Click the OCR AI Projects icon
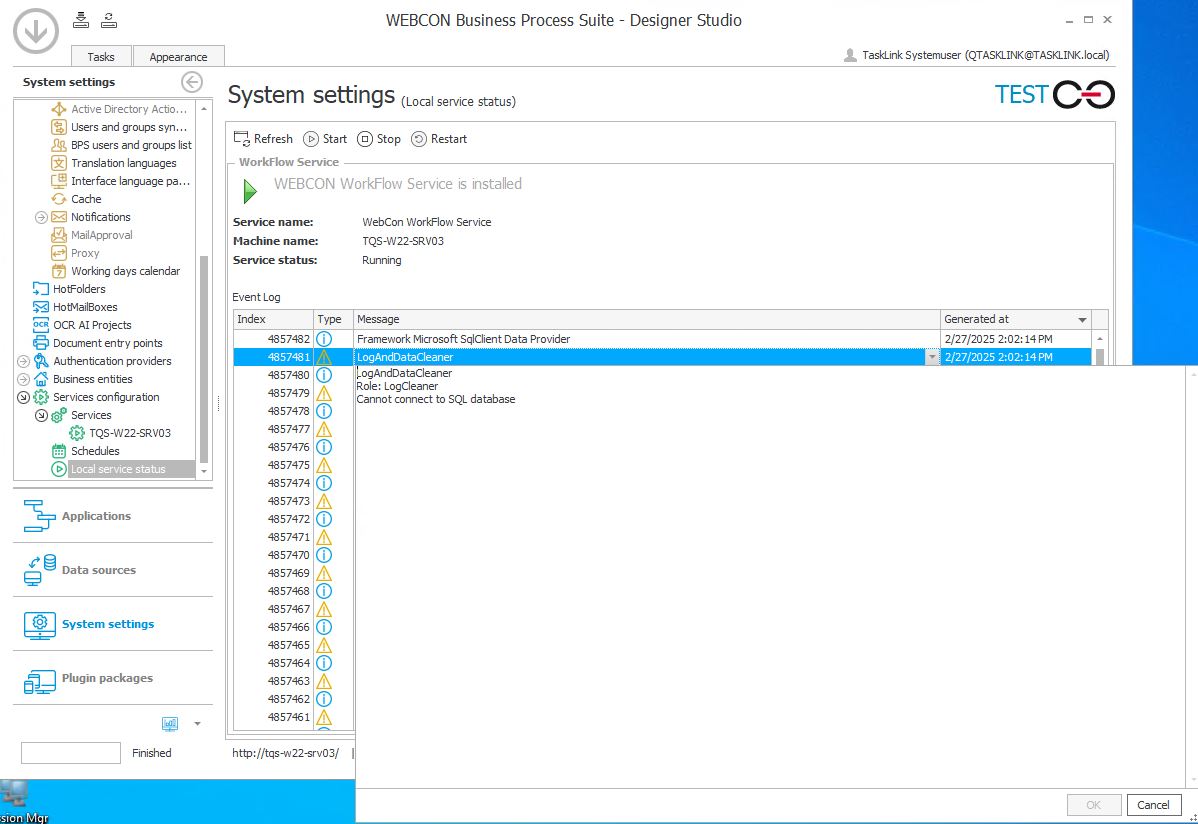 tap(40, 325)
